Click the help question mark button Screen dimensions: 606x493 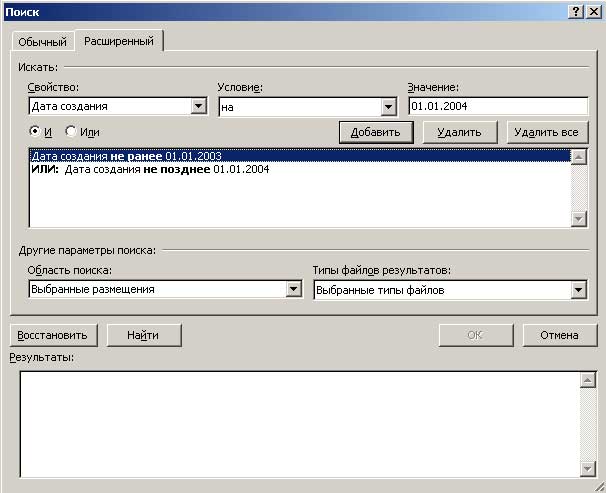[576, 10]
